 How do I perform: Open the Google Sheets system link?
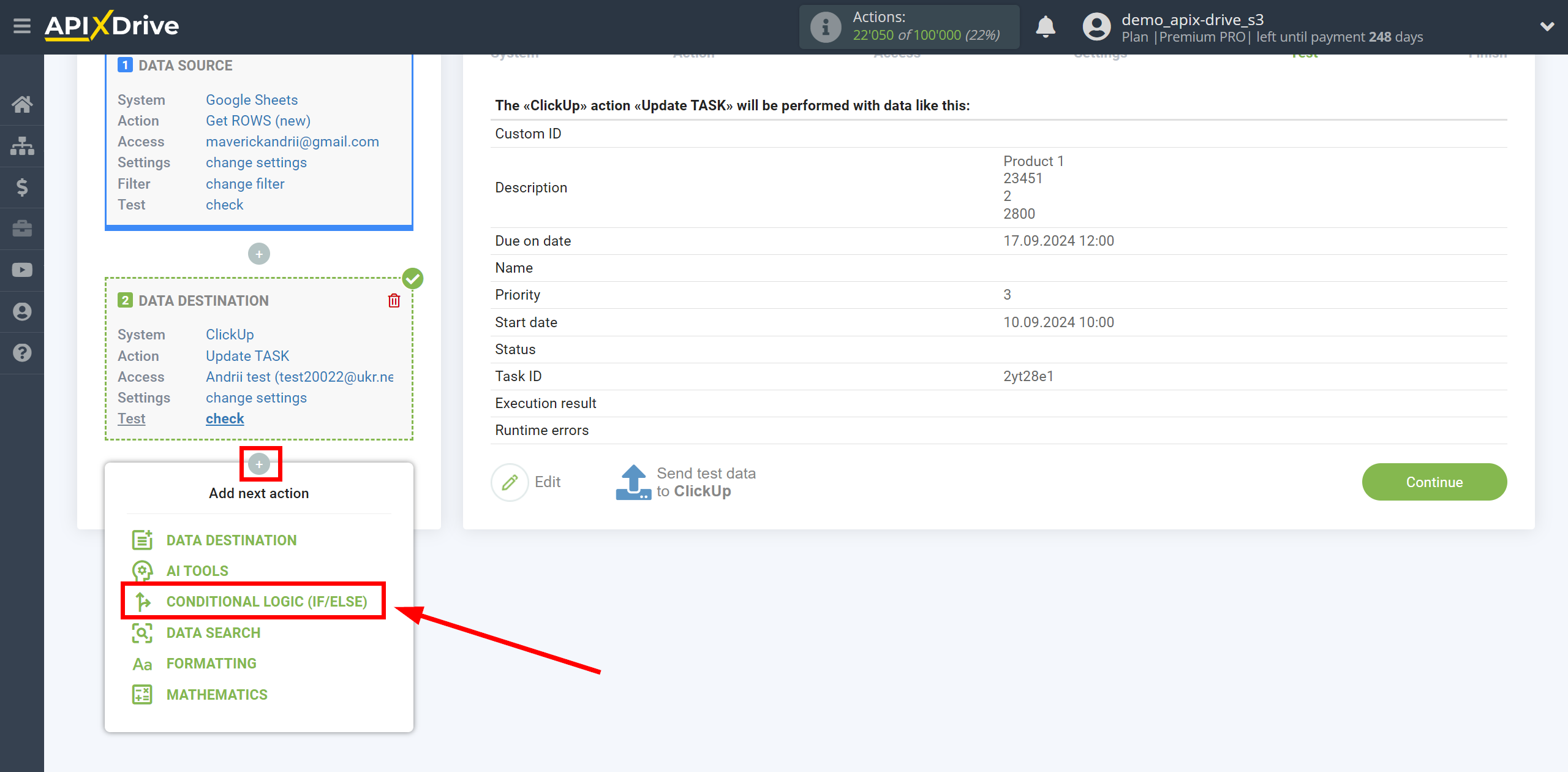[x=252, y=100]
